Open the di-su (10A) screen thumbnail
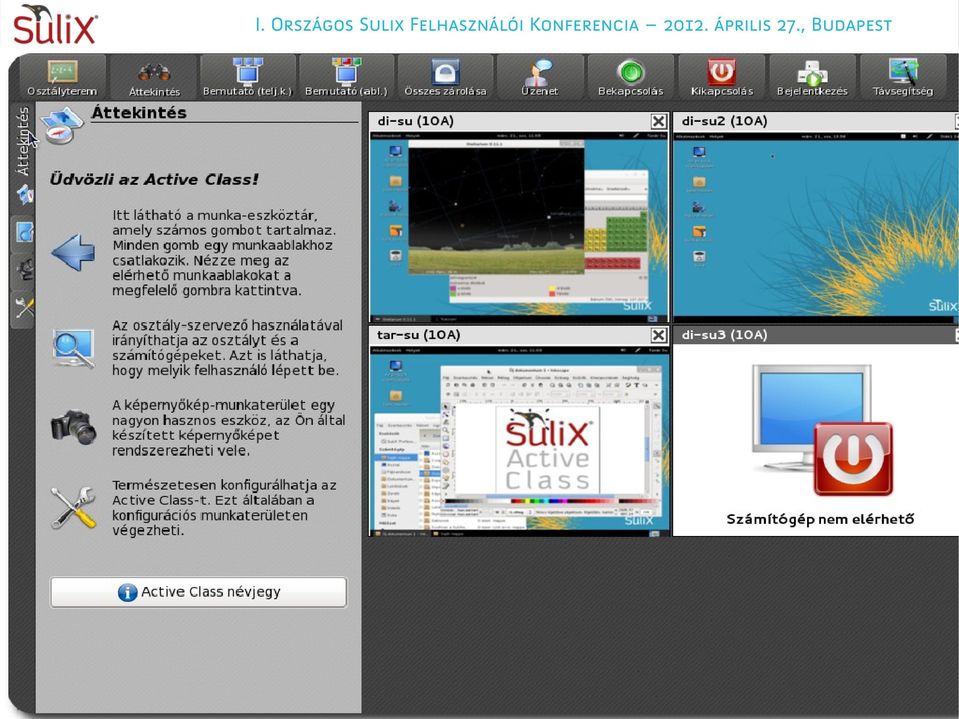 click(519, 227)
